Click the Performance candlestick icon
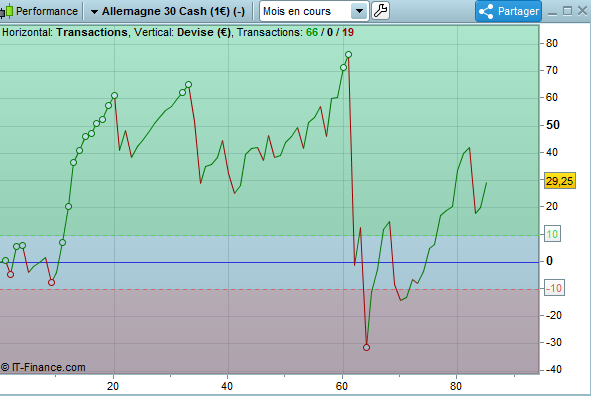Screen dimensions: 591x396 point(7,11)
